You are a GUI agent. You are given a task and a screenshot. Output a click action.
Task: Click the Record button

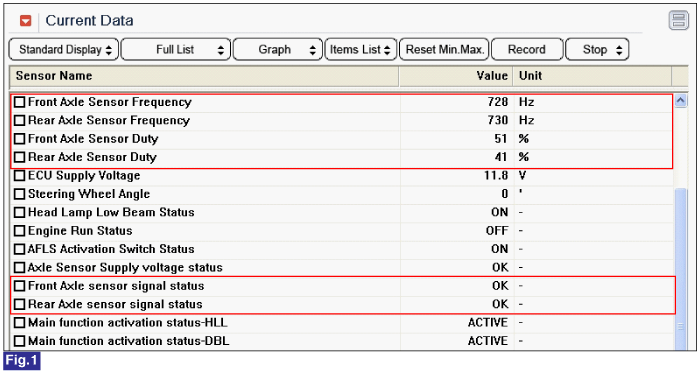[x=527, y=50]
